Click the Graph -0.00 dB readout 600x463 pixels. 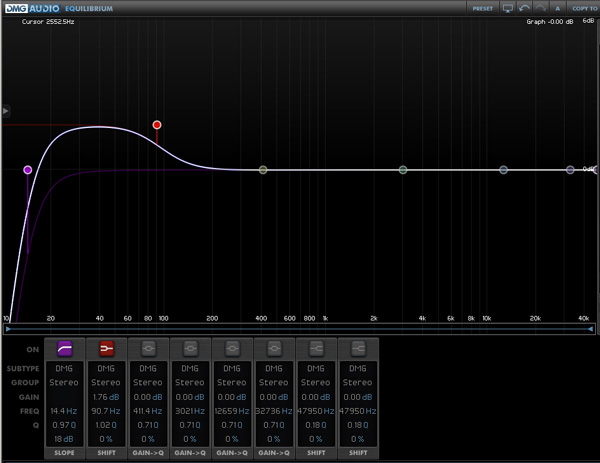550,22
